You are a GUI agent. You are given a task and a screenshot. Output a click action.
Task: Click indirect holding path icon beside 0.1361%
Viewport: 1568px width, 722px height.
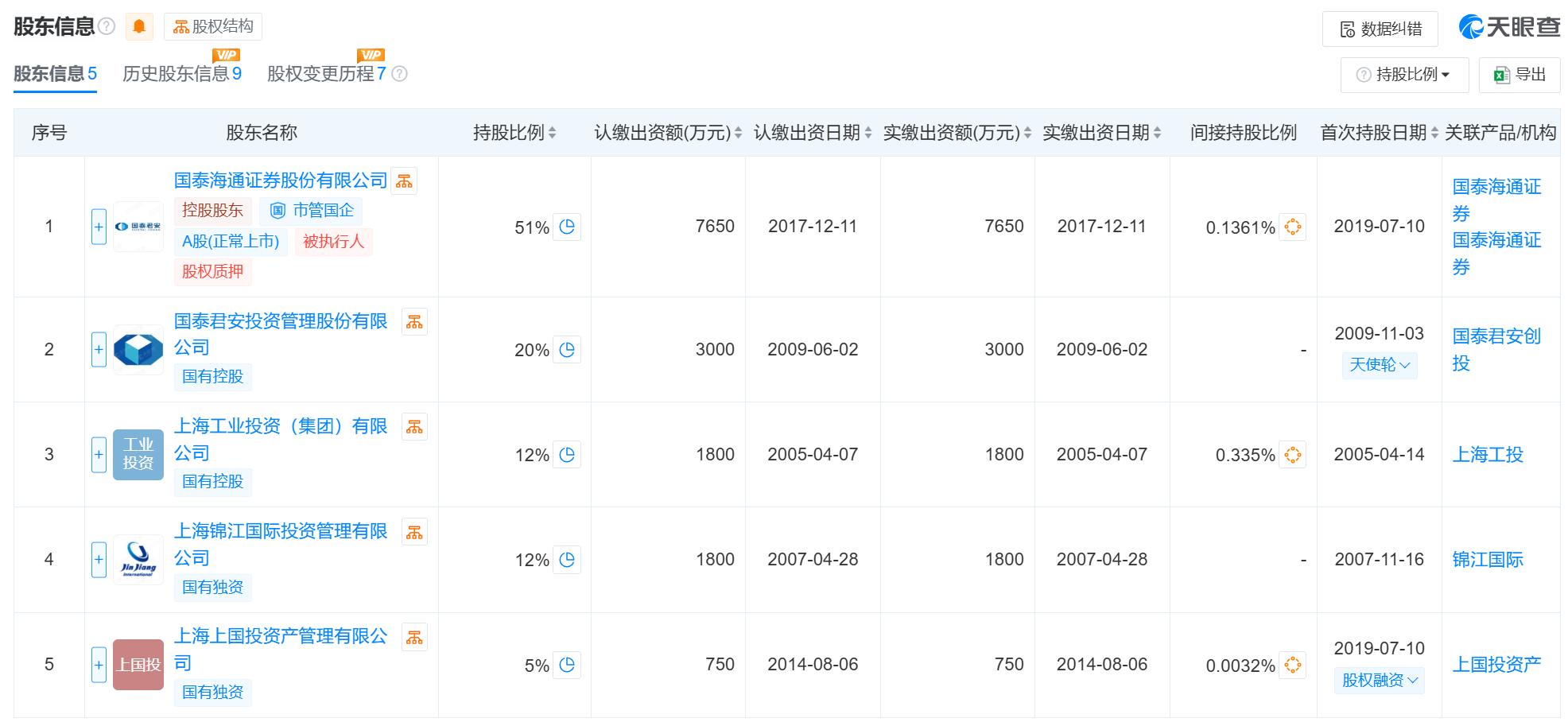[1293, 227]
